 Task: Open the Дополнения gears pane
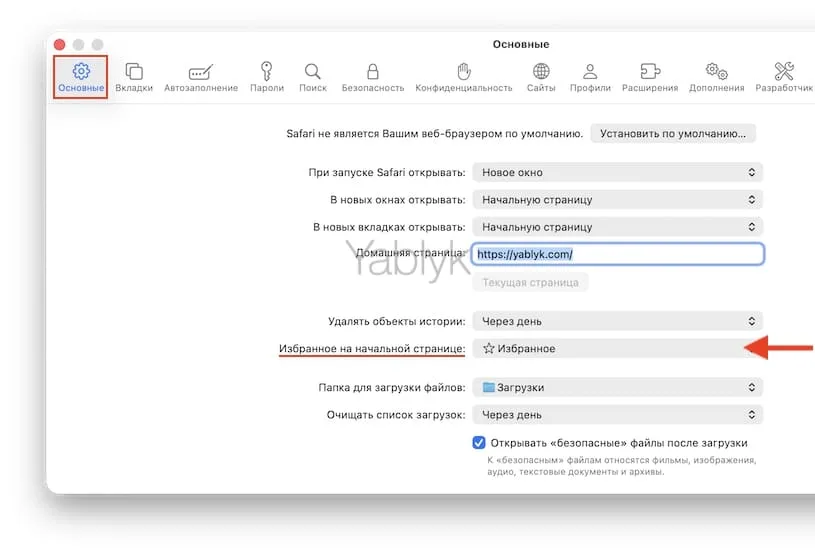716,77
